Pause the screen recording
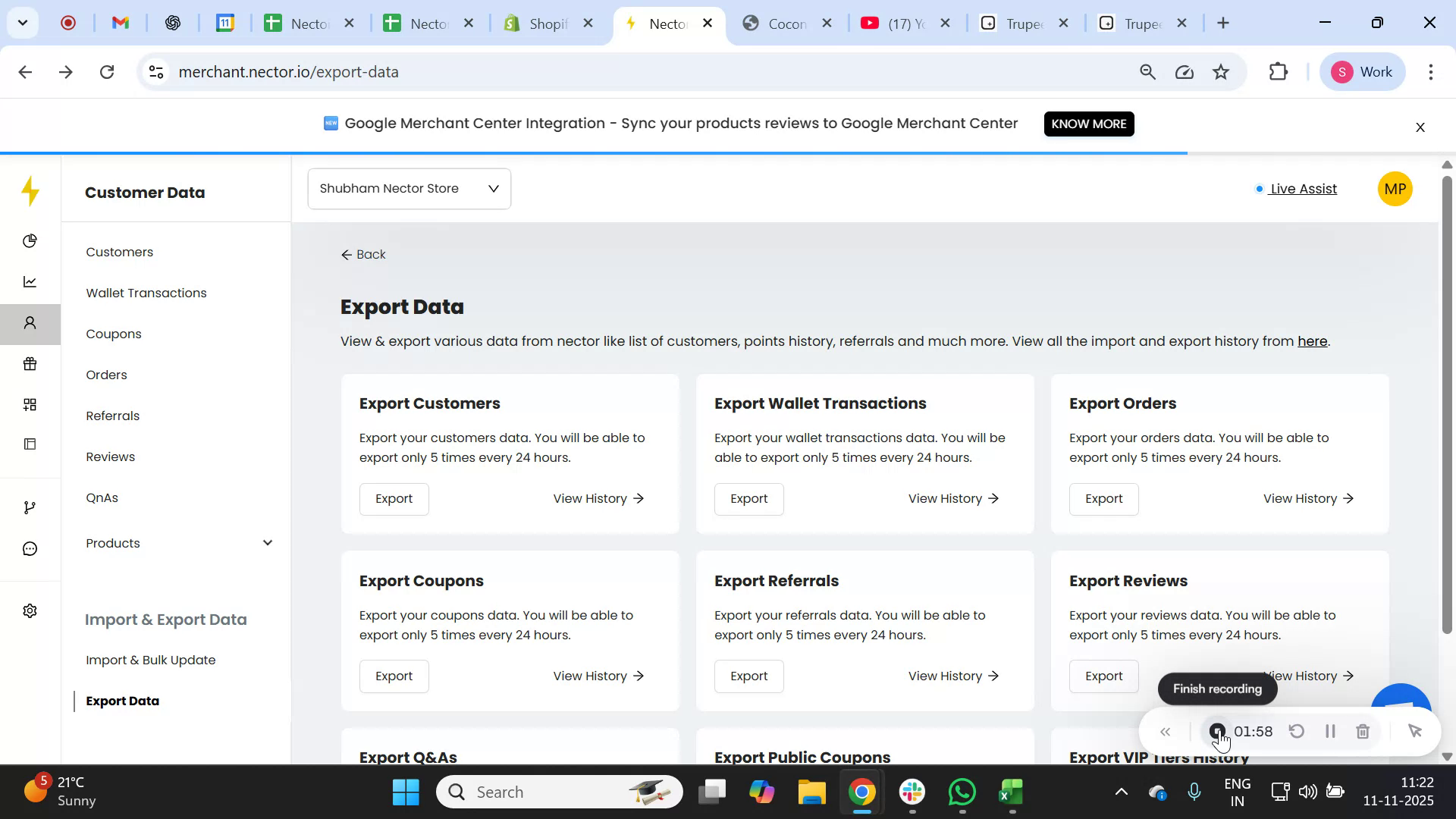 tap(1330, 732)
